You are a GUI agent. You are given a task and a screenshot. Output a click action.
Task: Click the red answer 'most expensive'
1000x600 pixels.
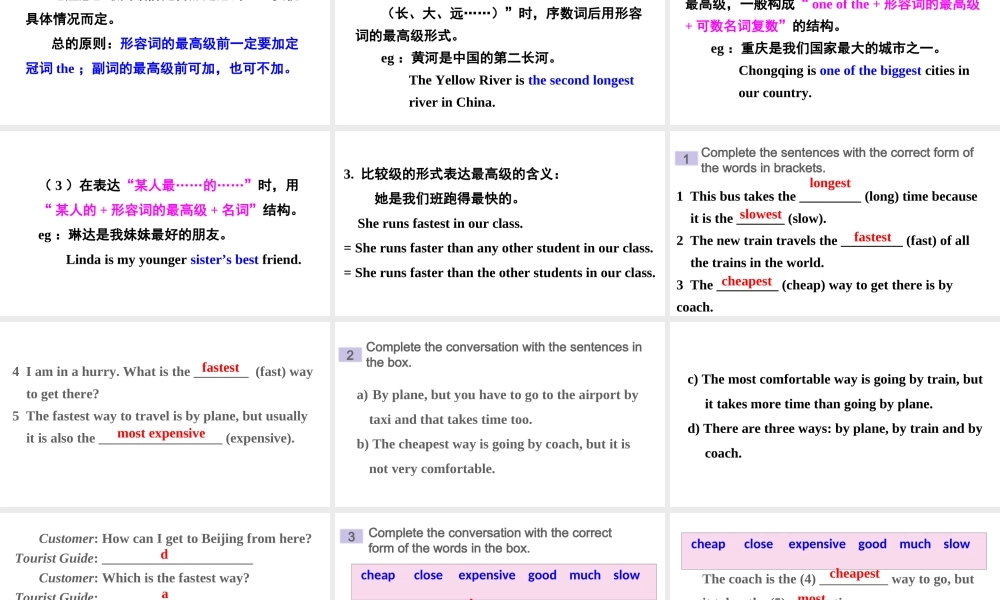[x=161, y=434]
